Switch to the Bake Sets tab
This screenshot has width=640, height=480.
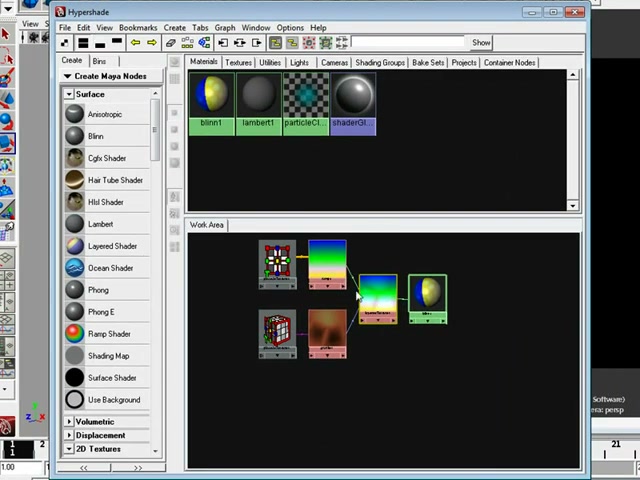pyautogui.click(x=428, y=62)
